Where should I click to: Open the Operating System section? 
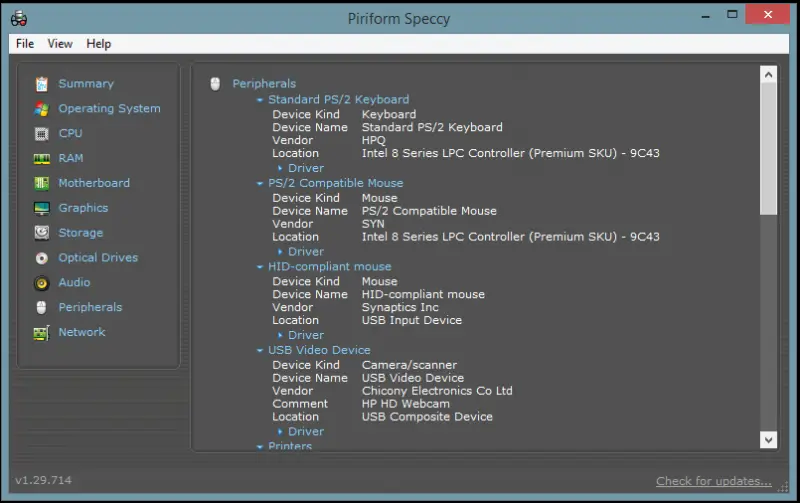pos(109,109)
